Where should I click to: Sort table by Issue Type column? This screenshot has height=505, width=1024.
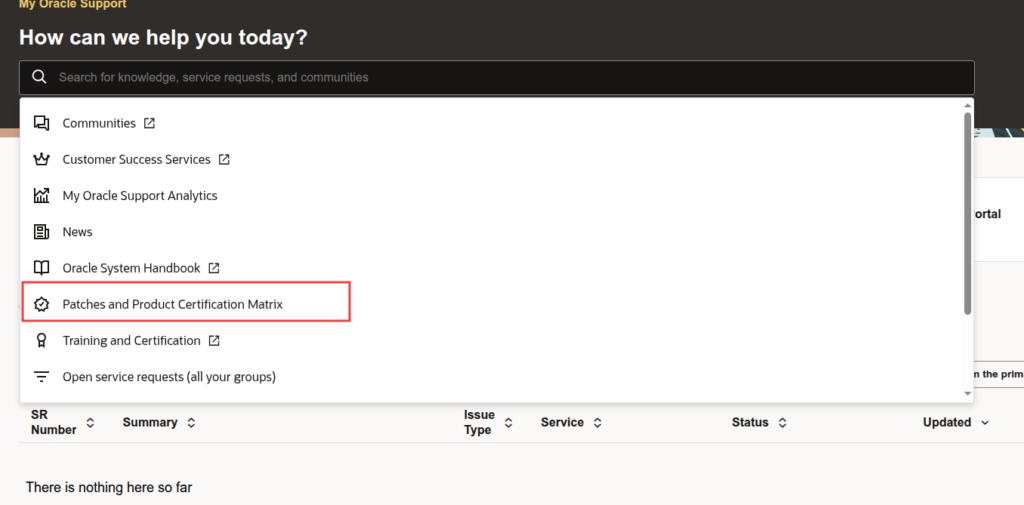pos(508,423)
